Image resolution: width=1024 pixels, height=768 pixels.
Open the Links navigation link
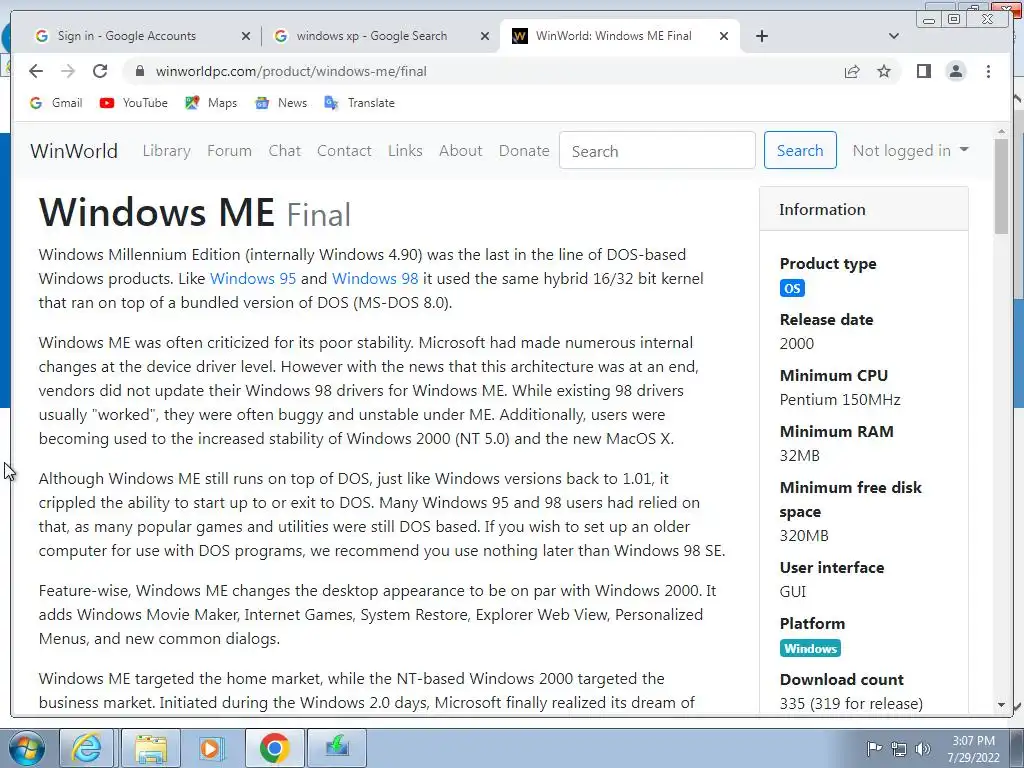click(x=405, y=151)
